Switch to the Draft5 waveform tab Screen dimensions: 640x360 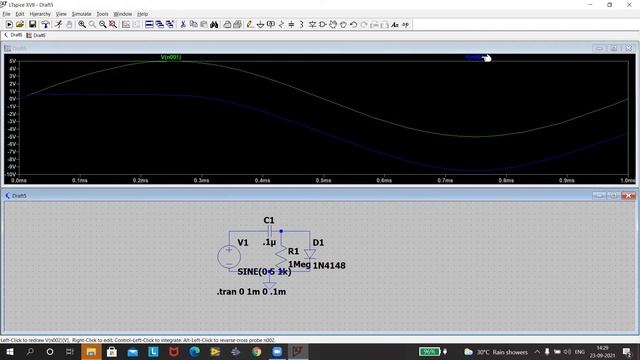(x=36, y=36)
